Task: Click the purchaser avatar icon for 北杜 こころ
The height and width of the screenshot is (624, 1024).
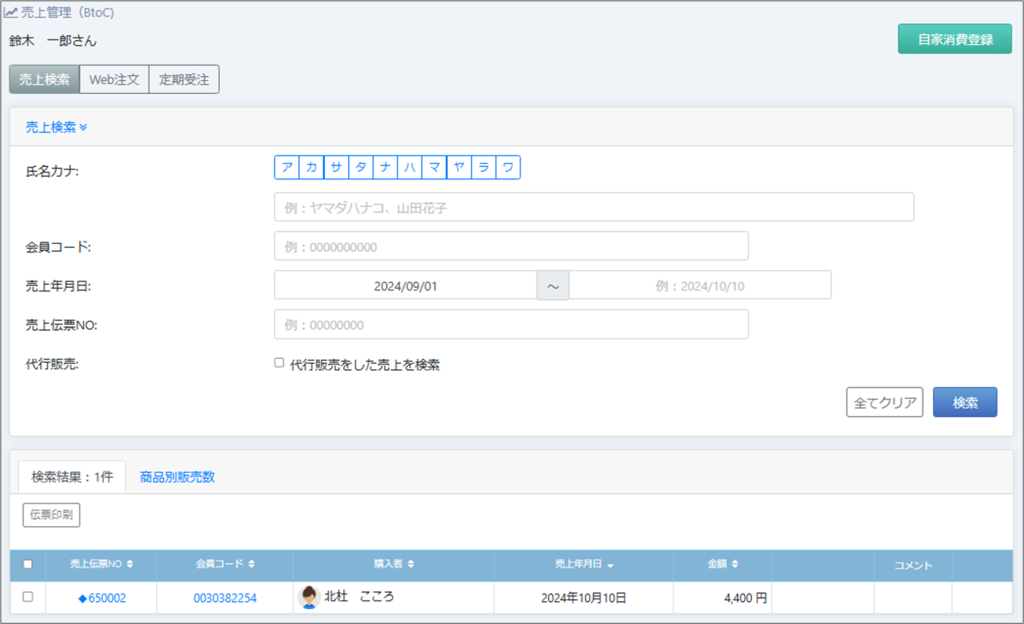Action: pyautogui.click(x=309, y=597)
